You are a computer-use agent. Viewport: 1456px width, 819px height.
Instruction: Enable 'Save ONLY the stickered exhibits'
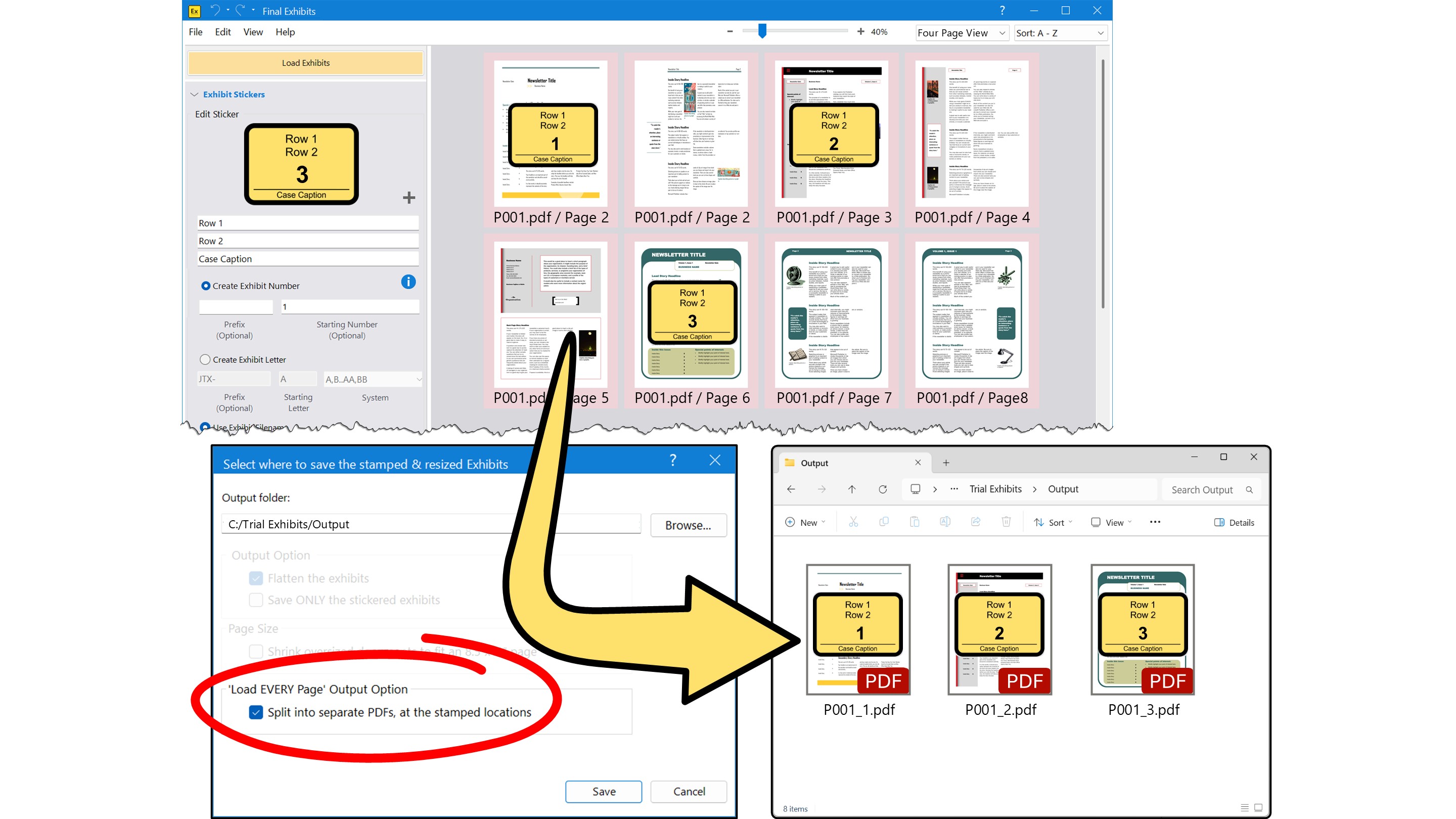click(x=256, y=600)
